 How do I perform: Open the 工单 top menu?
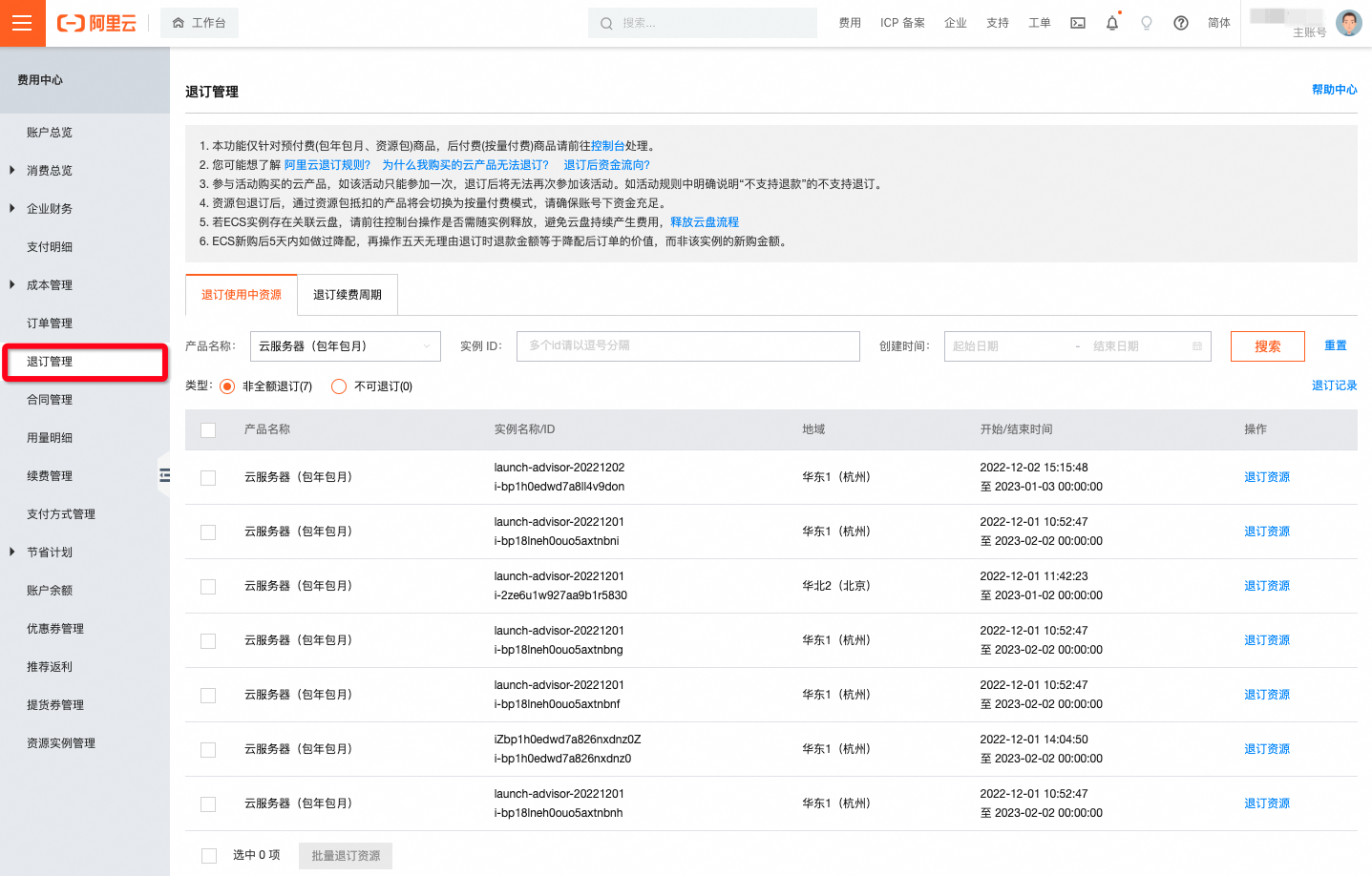click(x=1040, y=23)
